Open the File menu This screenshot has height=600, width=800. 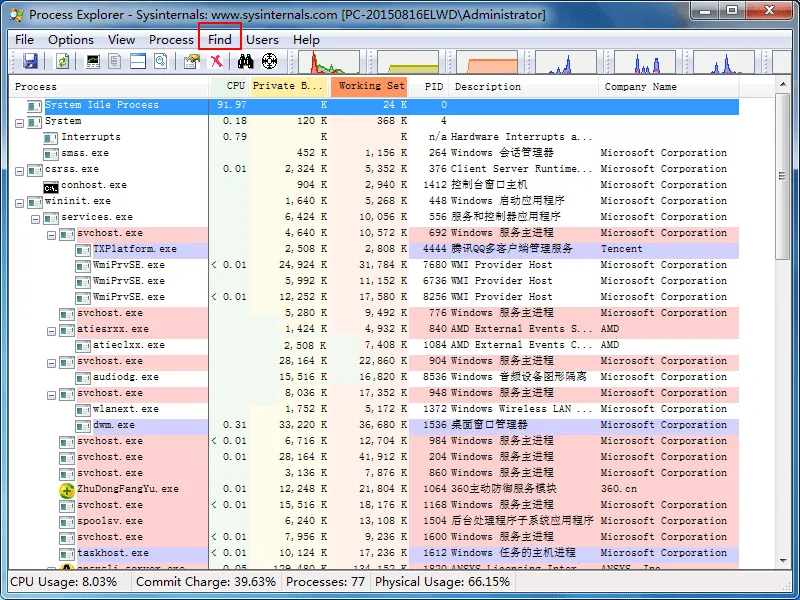click(x=24, y=40)
